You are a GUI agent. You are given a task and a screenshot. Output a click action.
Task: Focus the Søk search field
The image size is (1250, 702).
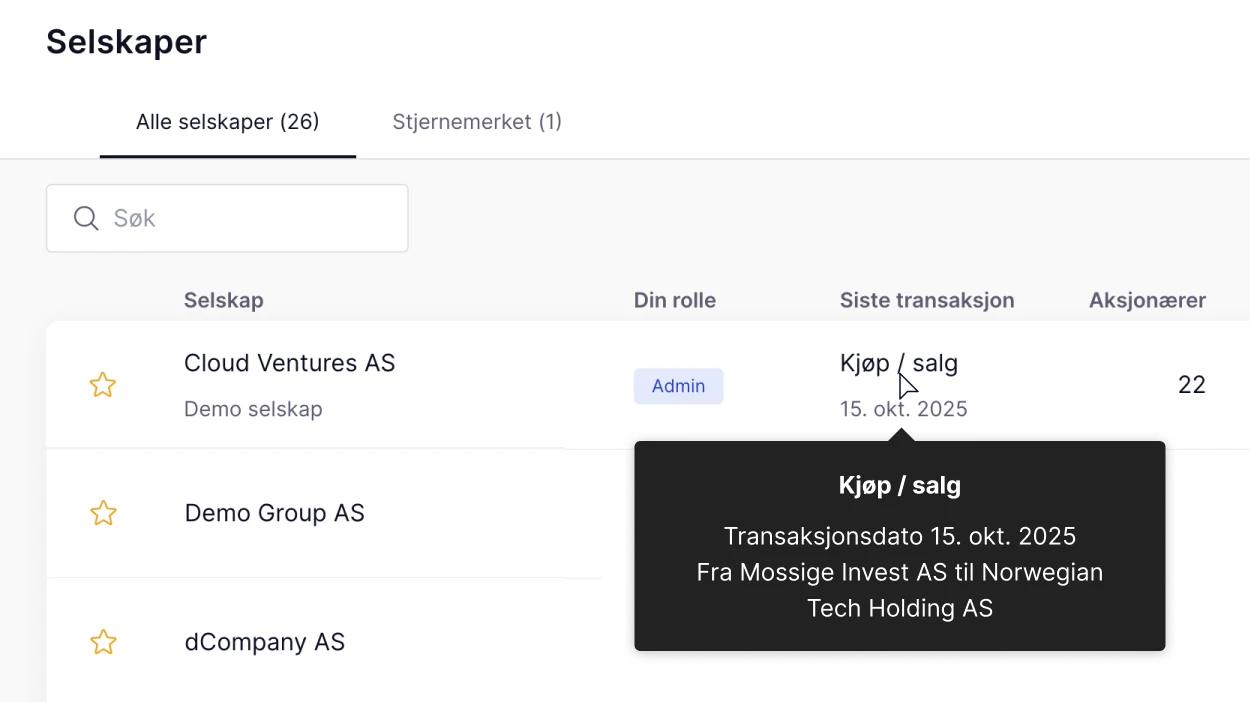pyautogui.click(x=250, y=218)
